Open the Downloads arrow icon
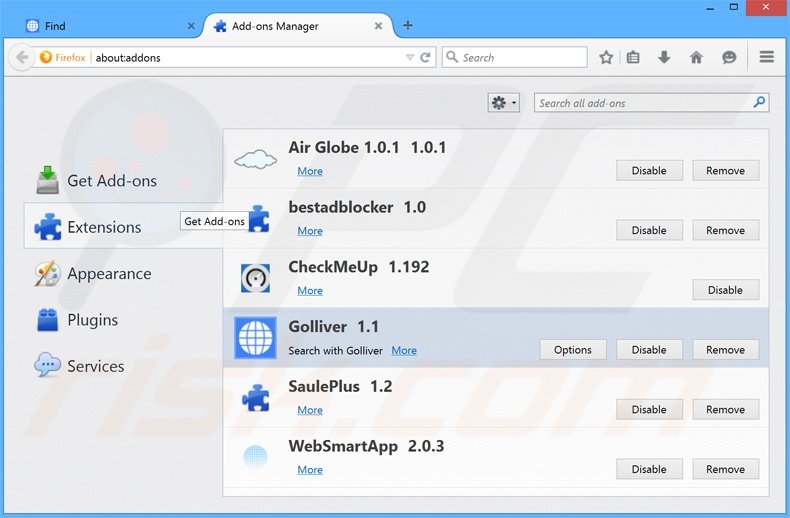Screen dimensions: 790x518 point(664,57)
